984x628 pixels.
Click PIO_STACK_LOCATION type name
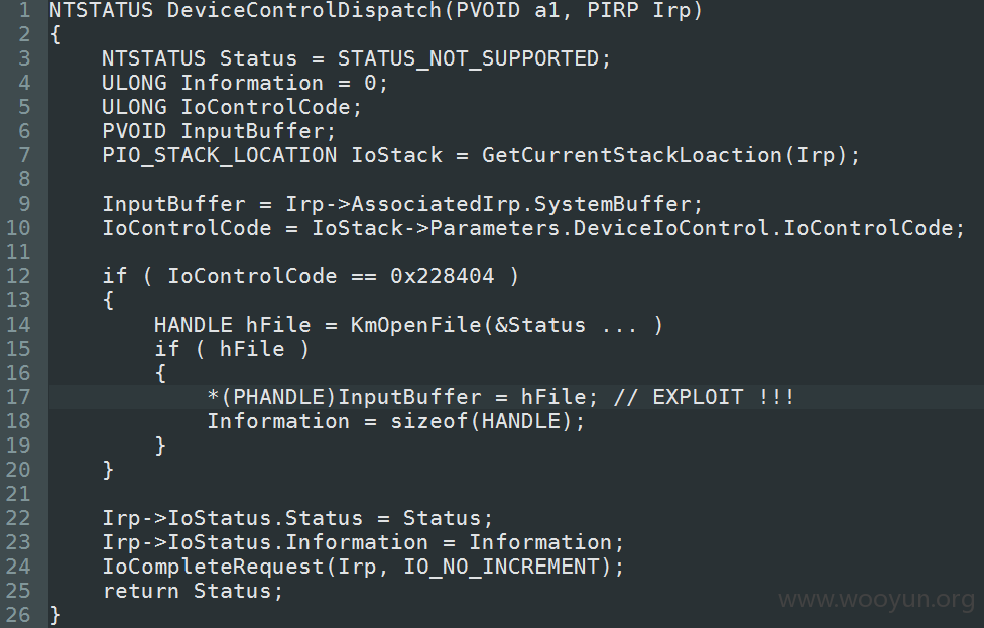(220, 155)
